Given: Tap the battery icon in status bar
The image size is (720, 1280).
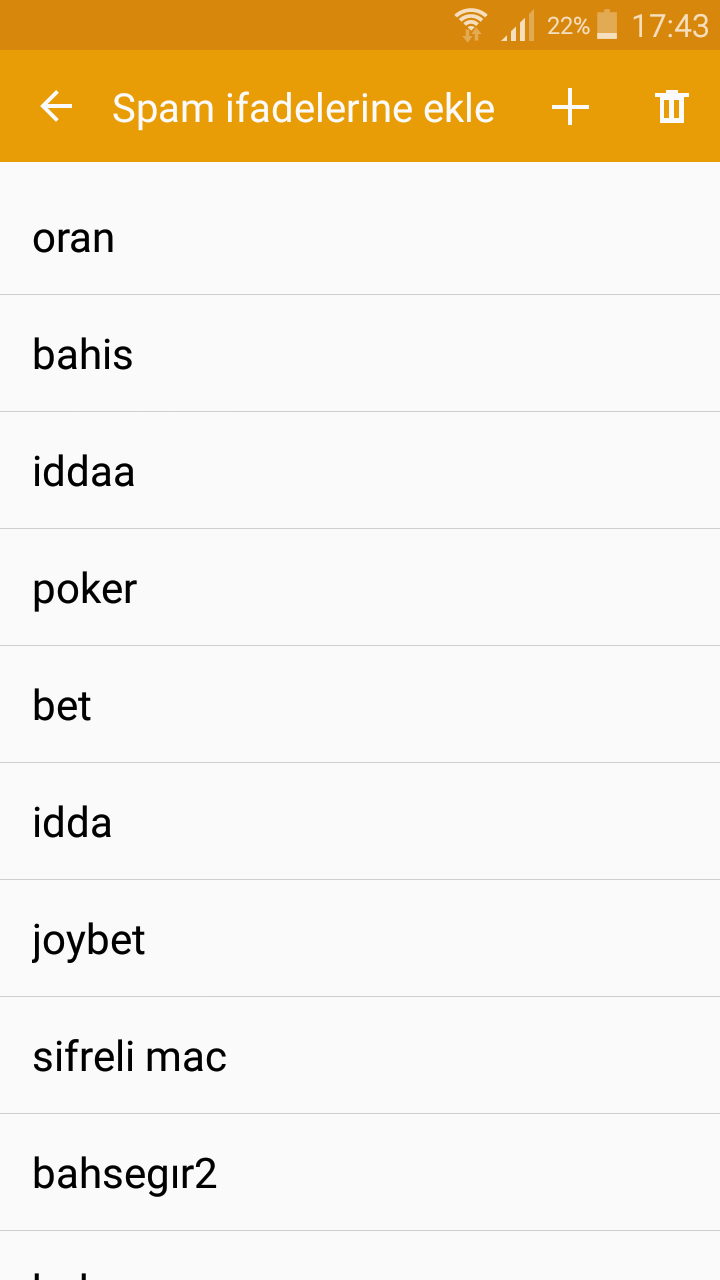Looking at the screenshot, I should [607, 25].
